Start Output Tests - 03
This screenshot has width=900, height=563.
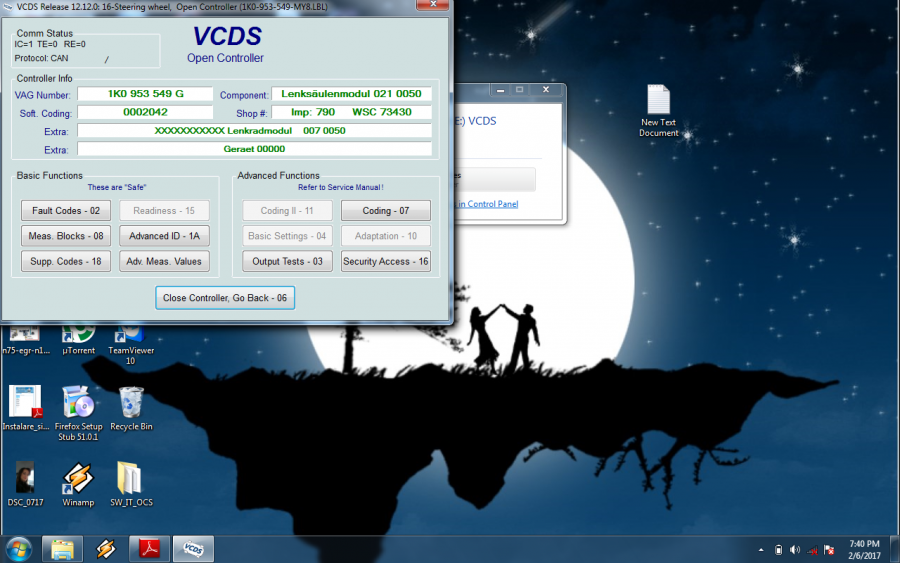click(x=287, y=261)
